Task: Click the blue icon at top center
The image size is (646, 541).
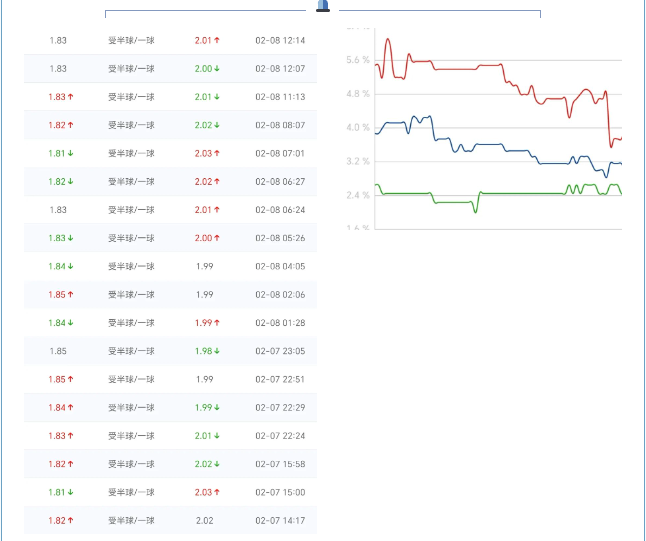Action: 322,6
